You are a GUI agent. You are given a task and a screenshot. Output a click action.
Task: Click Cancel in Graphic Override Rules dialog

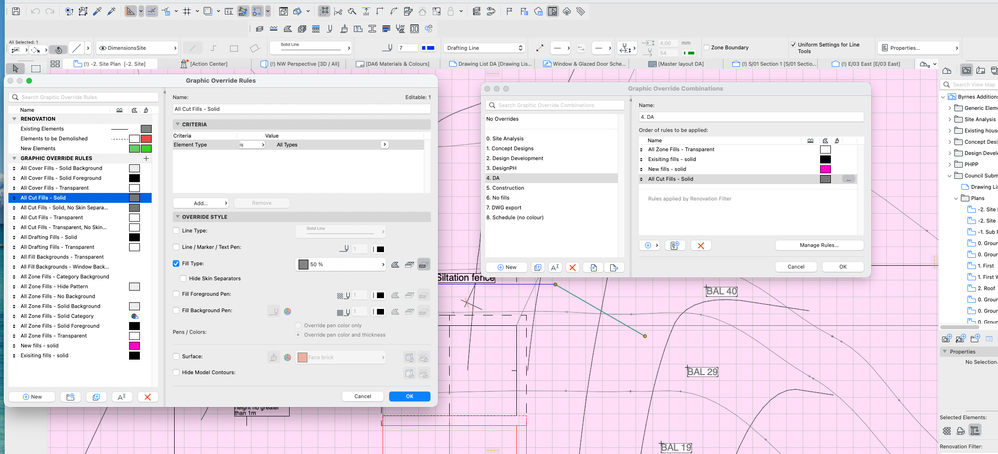point(363,396)
